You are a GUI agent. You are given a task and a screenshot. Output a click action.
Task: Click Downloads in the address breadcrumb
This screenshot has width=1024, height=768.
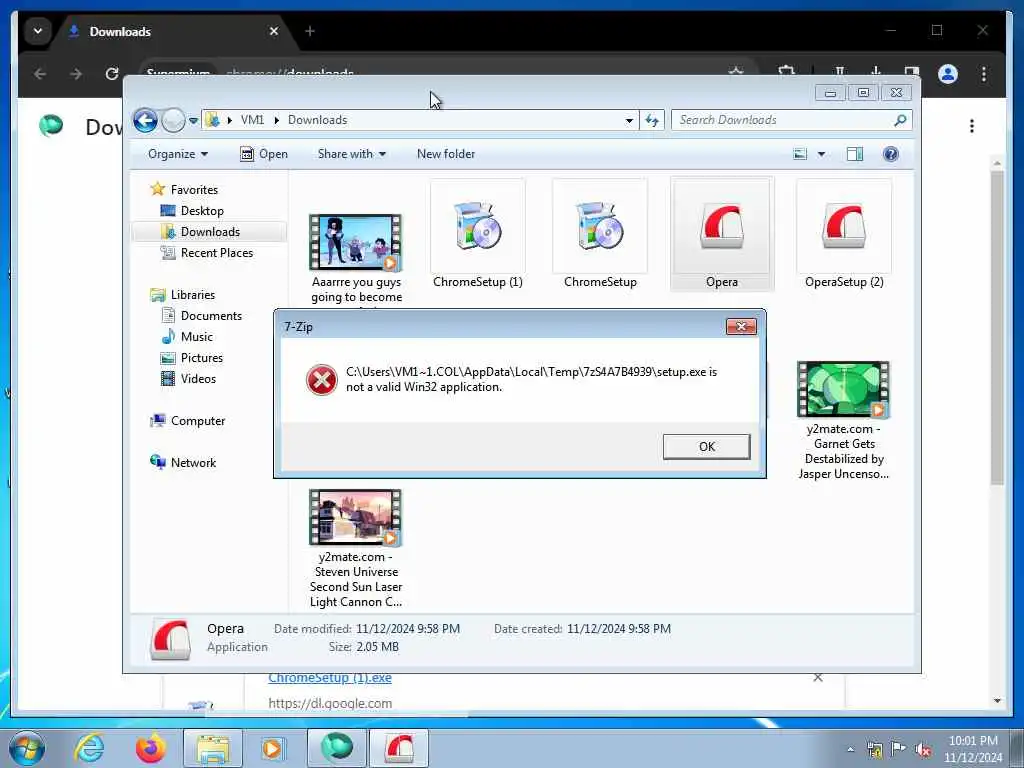coord(317,120)
